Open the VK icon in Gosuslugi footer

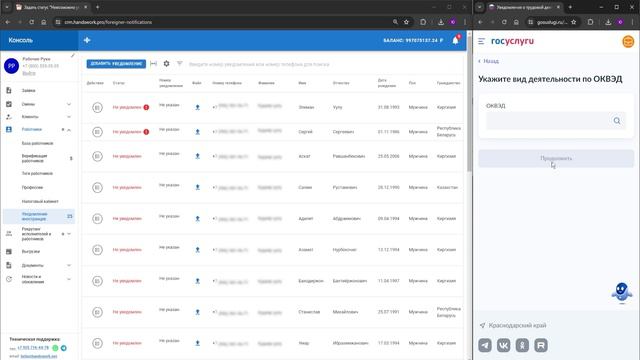[x=504, y=345]
